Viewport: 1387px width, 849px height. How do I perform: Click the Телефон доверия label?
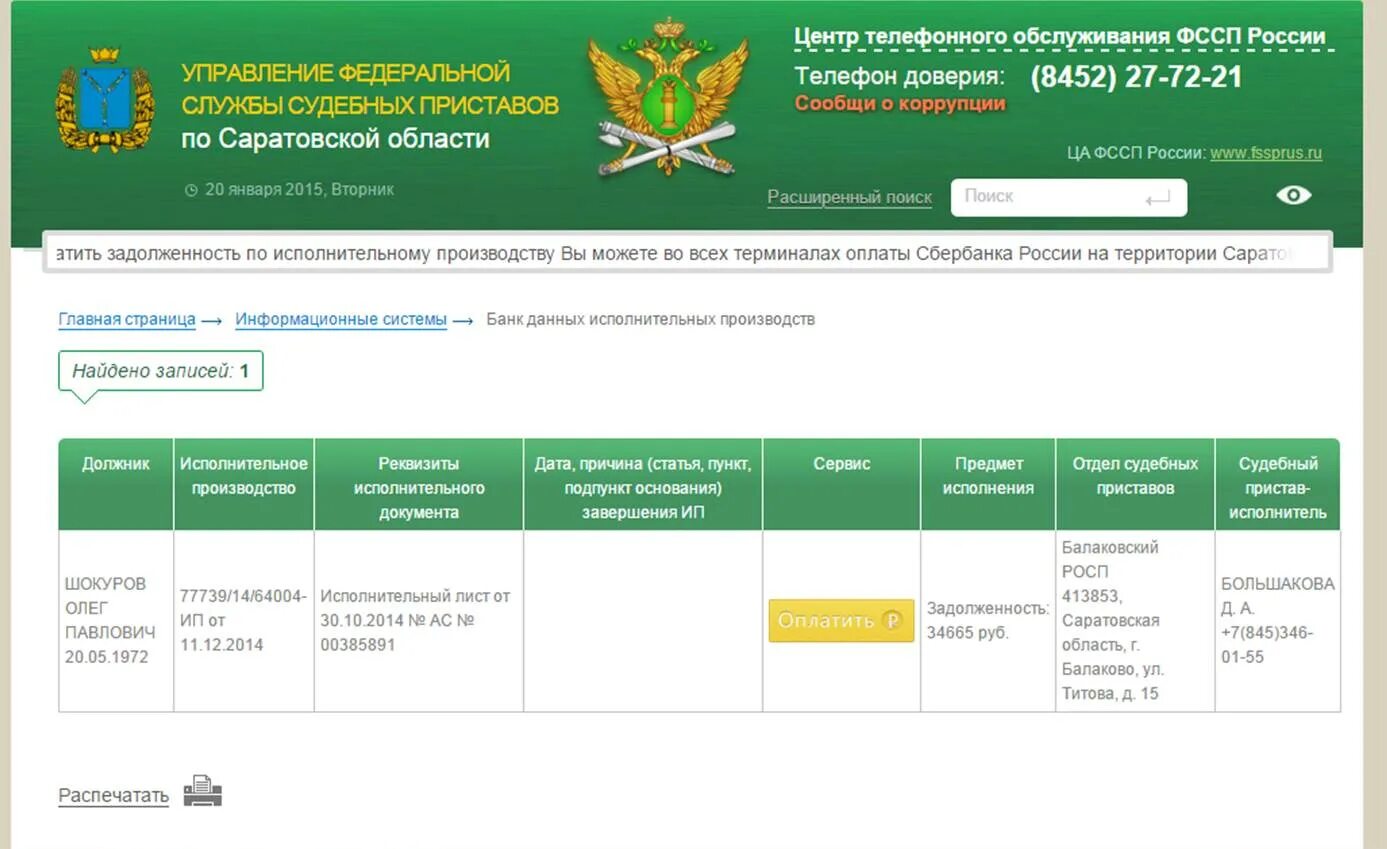click(899, 76)
